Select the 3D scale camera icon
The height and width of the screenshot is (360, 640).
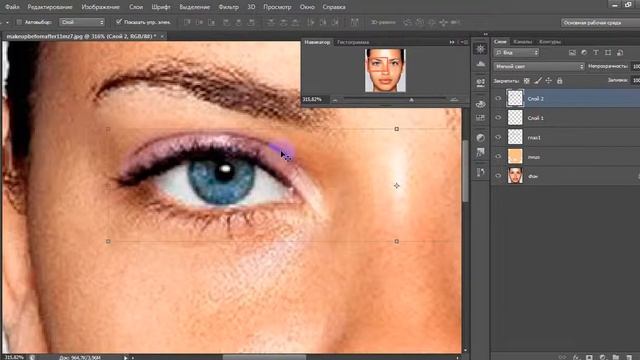click(456, 22)
